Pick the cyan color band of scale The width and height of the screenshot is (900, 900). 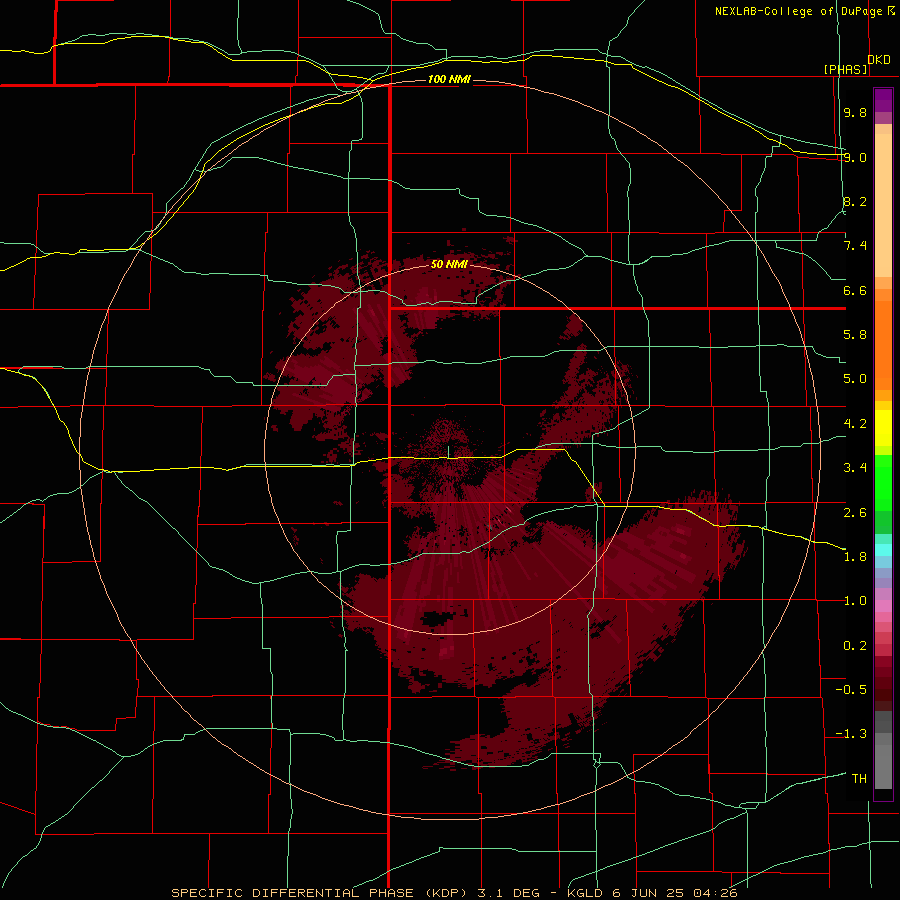coord(883,550)
